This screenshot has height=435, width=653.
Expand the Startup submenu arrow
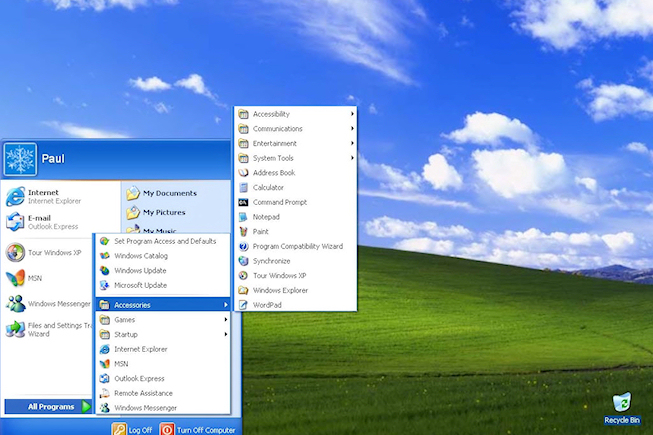pos(226,334)
